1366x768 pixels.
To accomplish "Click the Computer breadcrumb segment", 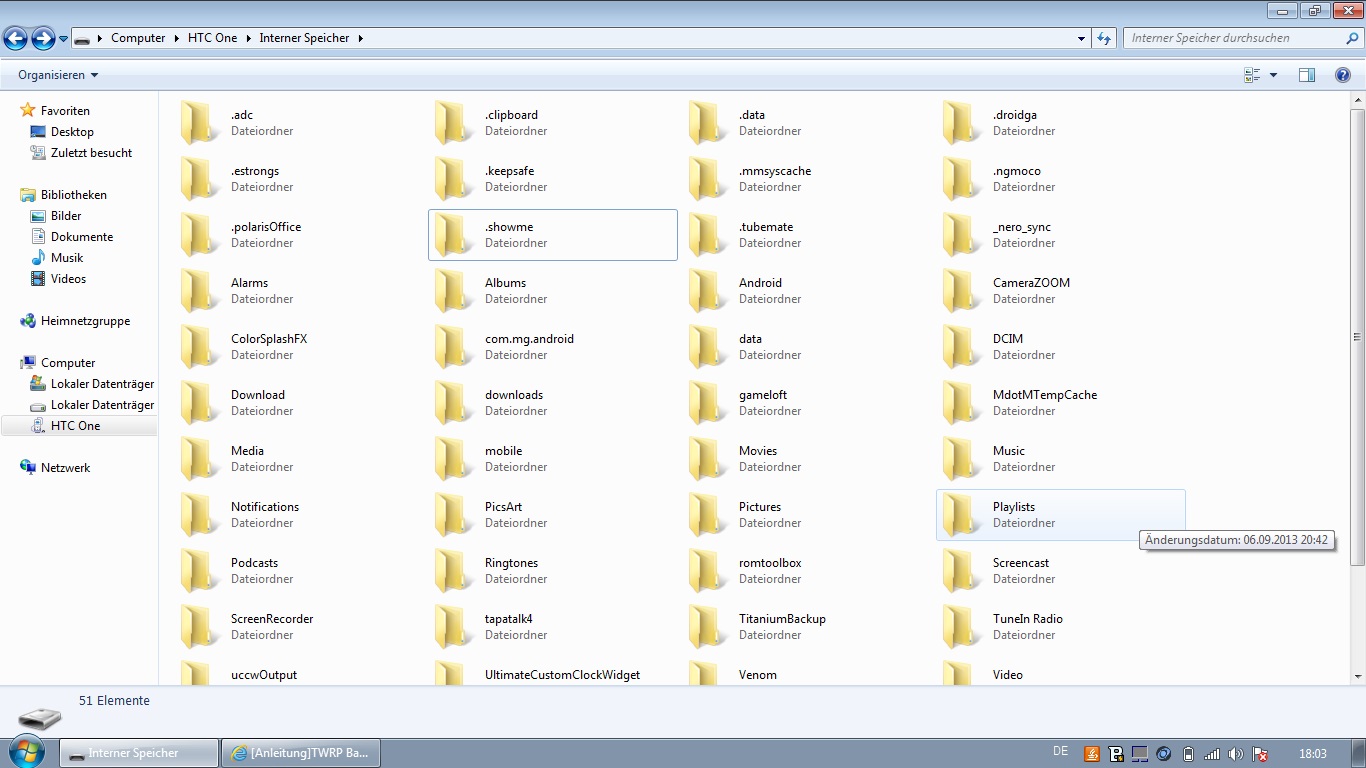I will 138,38.
